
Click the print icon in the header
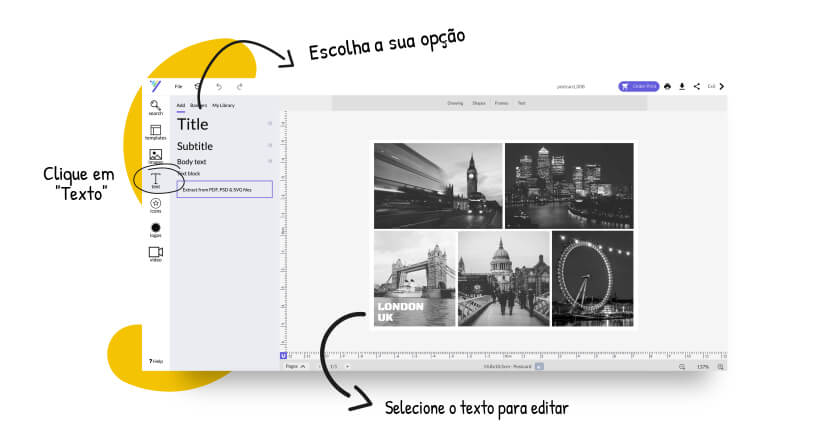click(x=668, y=86)
